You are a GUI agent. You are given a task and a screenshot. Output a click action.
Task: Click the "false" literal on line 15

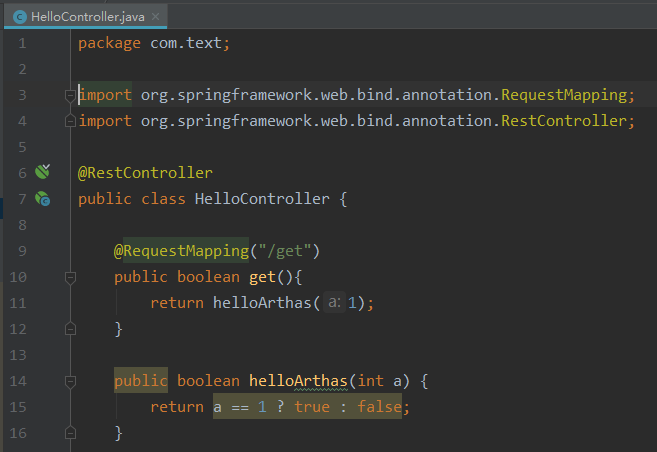380,407
